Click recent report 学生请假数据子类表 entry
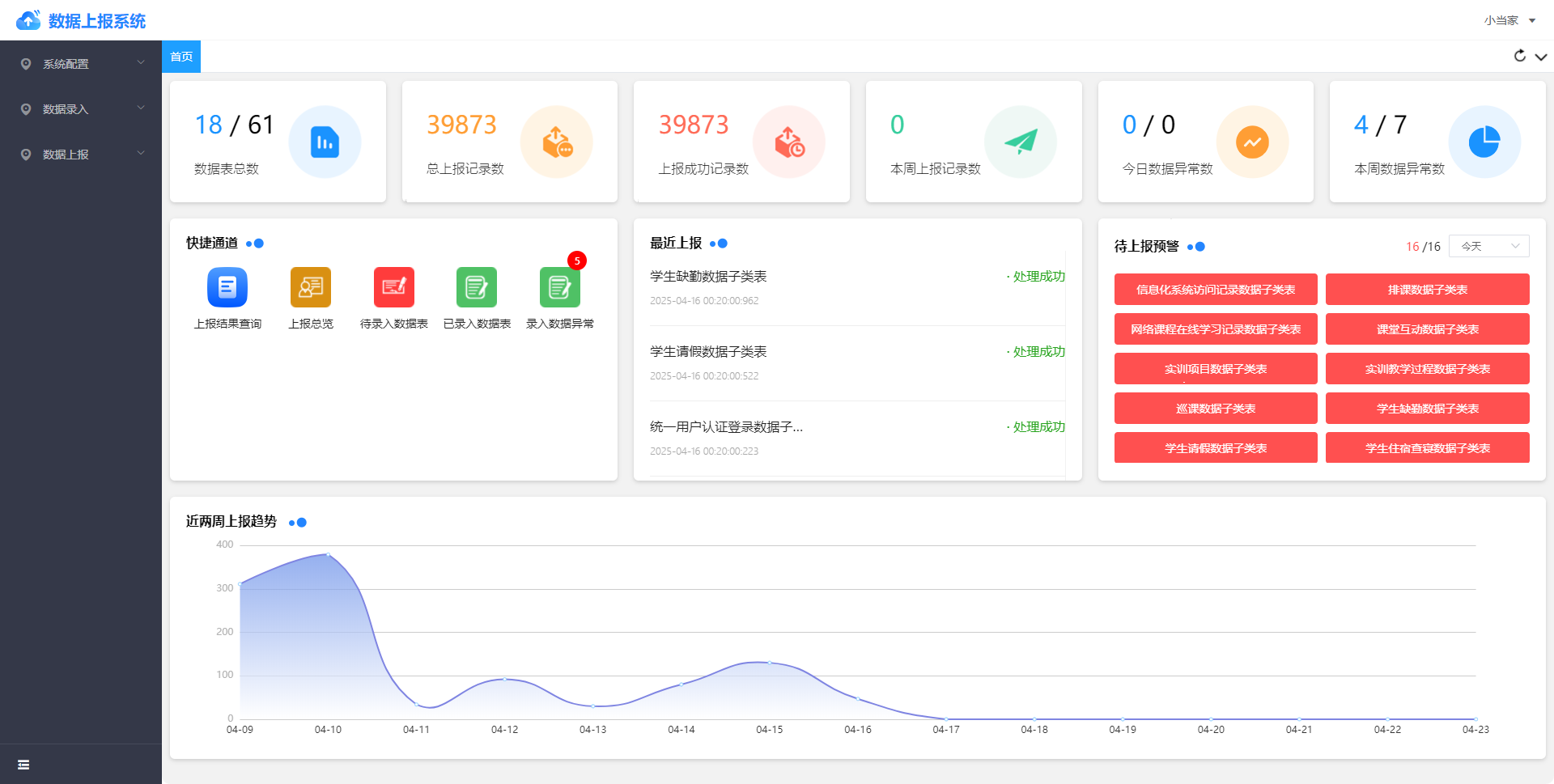Viewport: 1554px width, 784px height. click(708, 352)
